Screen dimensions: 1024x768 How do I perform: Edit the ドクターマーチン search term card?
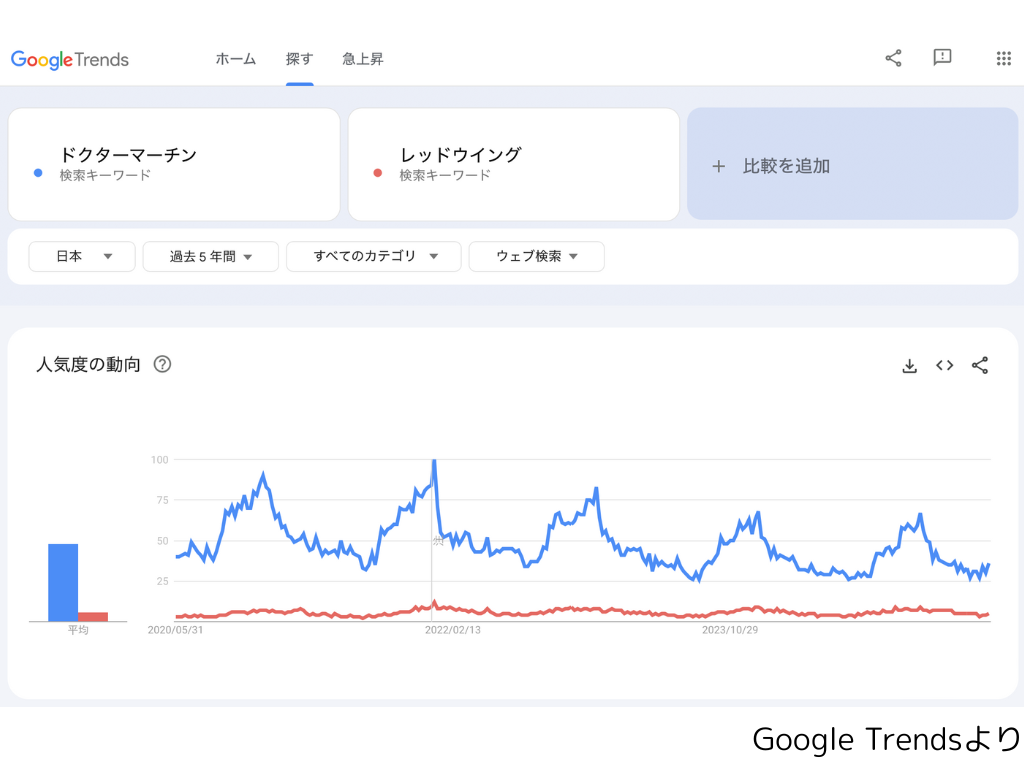pyautogui.click(x=174, y=164)
